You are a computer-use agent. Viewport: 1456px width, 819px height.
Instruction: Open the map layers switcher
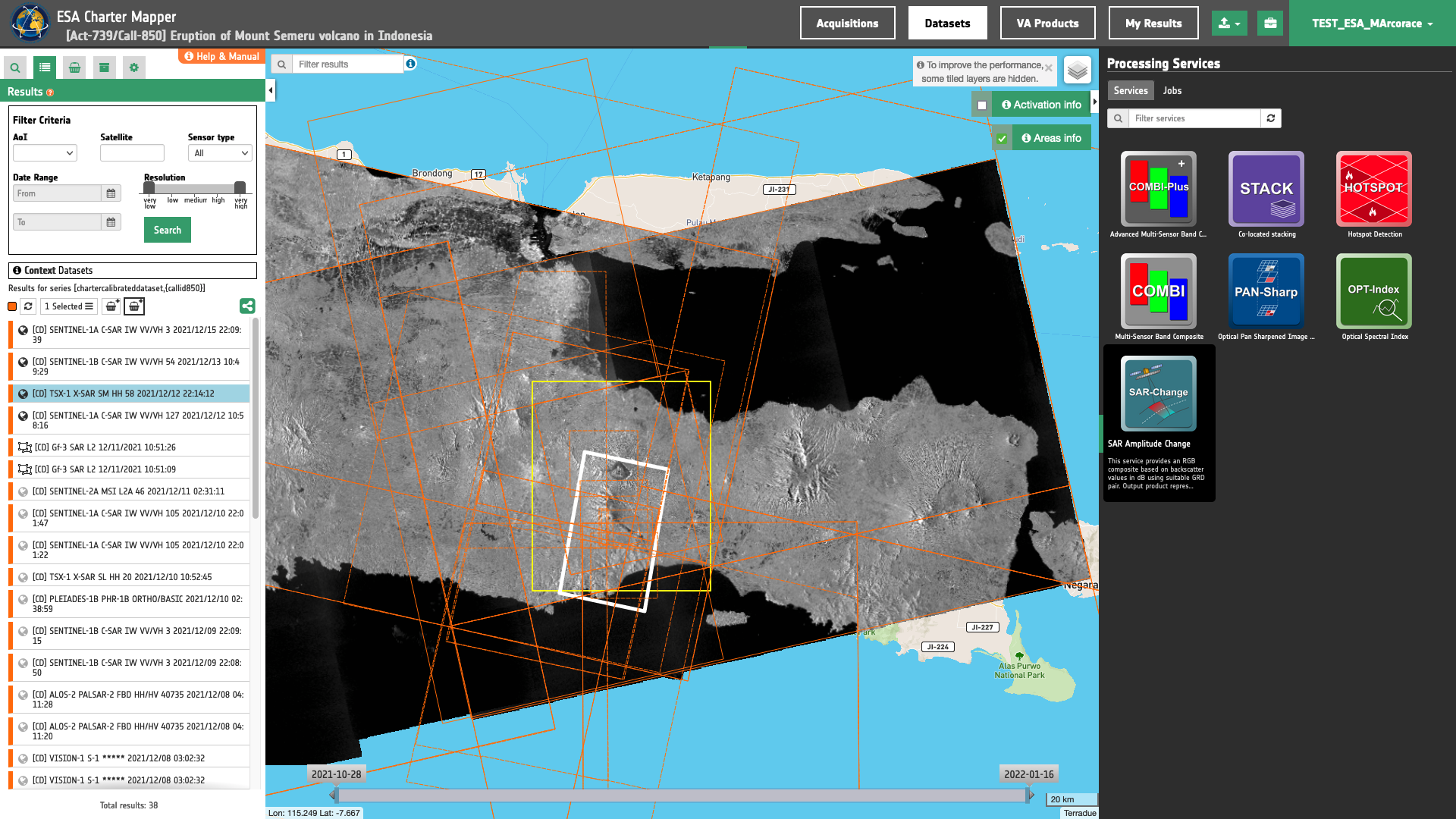pyautogui.click(x=1078, y=71)
